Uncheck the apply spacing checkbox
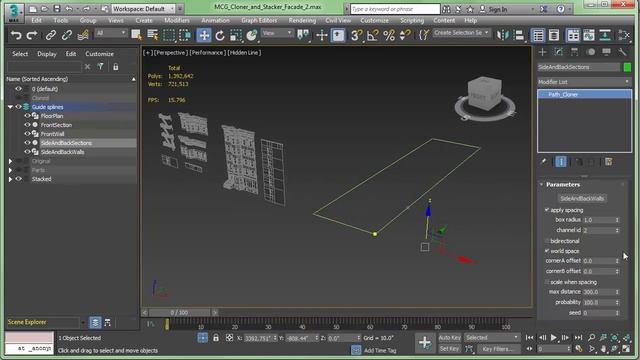This screenshot has height=360, width=640. (547, 210)
